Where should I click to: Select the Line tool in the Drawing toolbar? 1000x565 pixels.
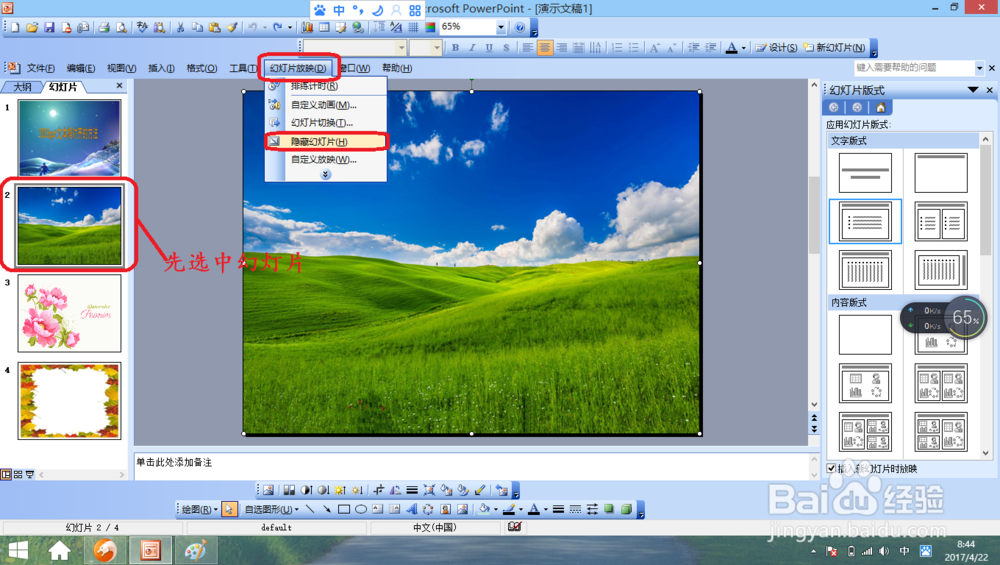click(310, 509)
